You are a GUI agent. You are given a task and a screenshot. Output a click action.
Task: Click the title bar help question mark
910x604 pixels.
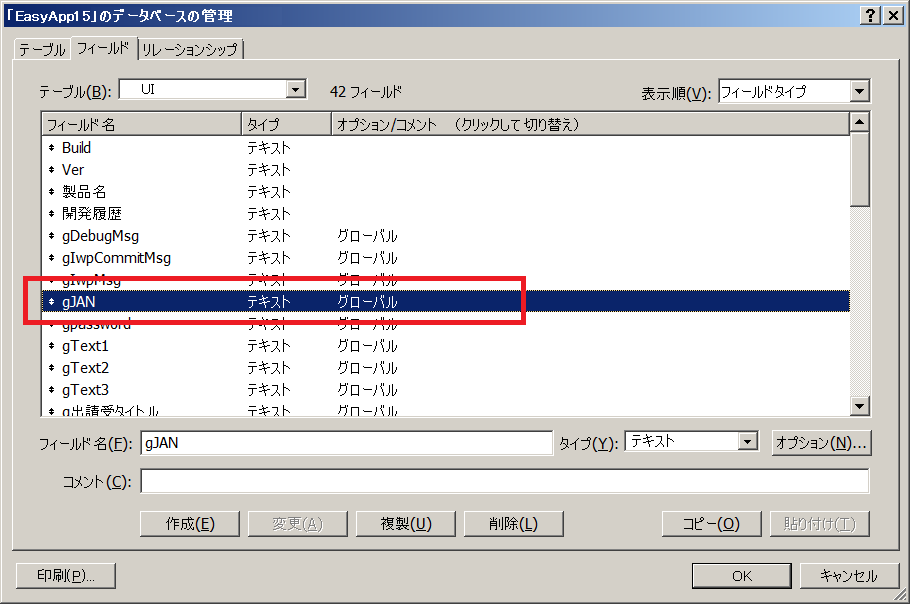click(x=870, y=16)
